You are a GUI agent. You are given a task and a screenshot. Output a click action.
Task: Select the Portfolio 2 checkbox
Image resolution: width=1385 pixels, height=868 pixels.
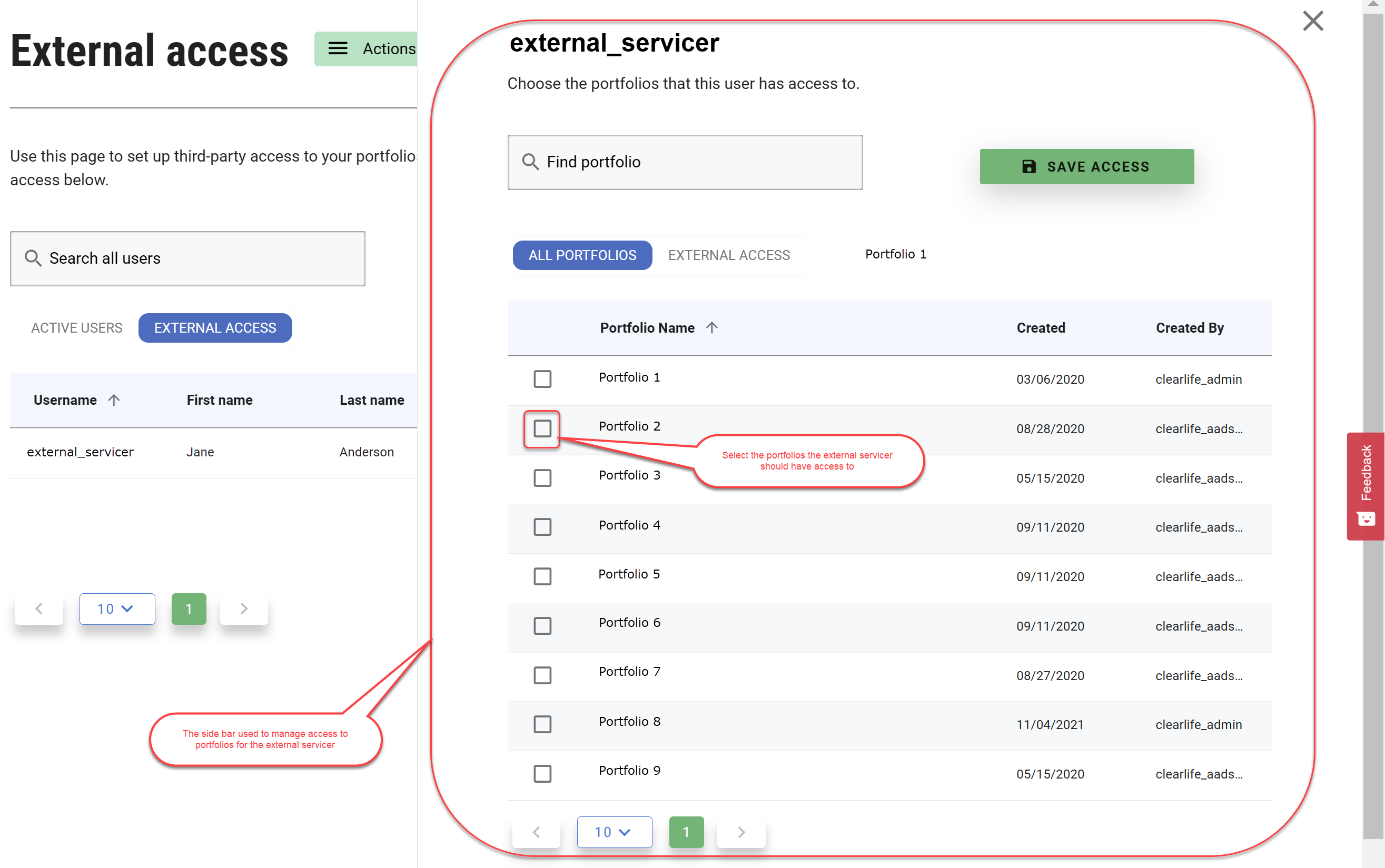(542, 428)
